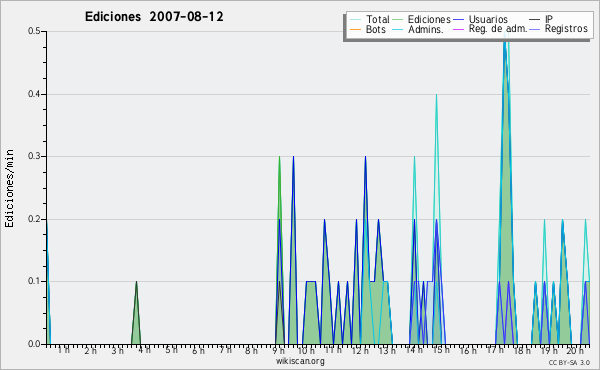Click the '7 h' x-axis label
This screenshot has width=600, height=370.
tap(225, 350)
